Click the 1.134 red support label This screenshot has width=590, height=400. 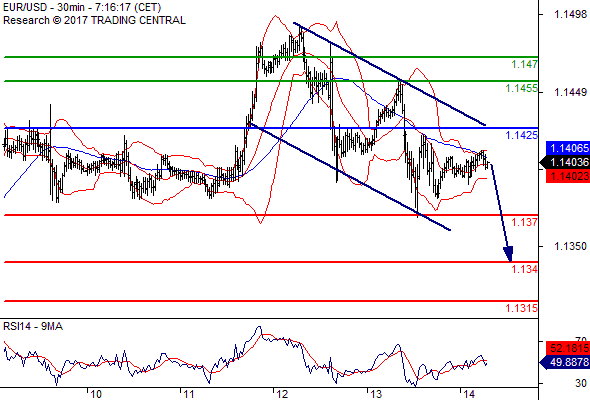pos(524,269)
